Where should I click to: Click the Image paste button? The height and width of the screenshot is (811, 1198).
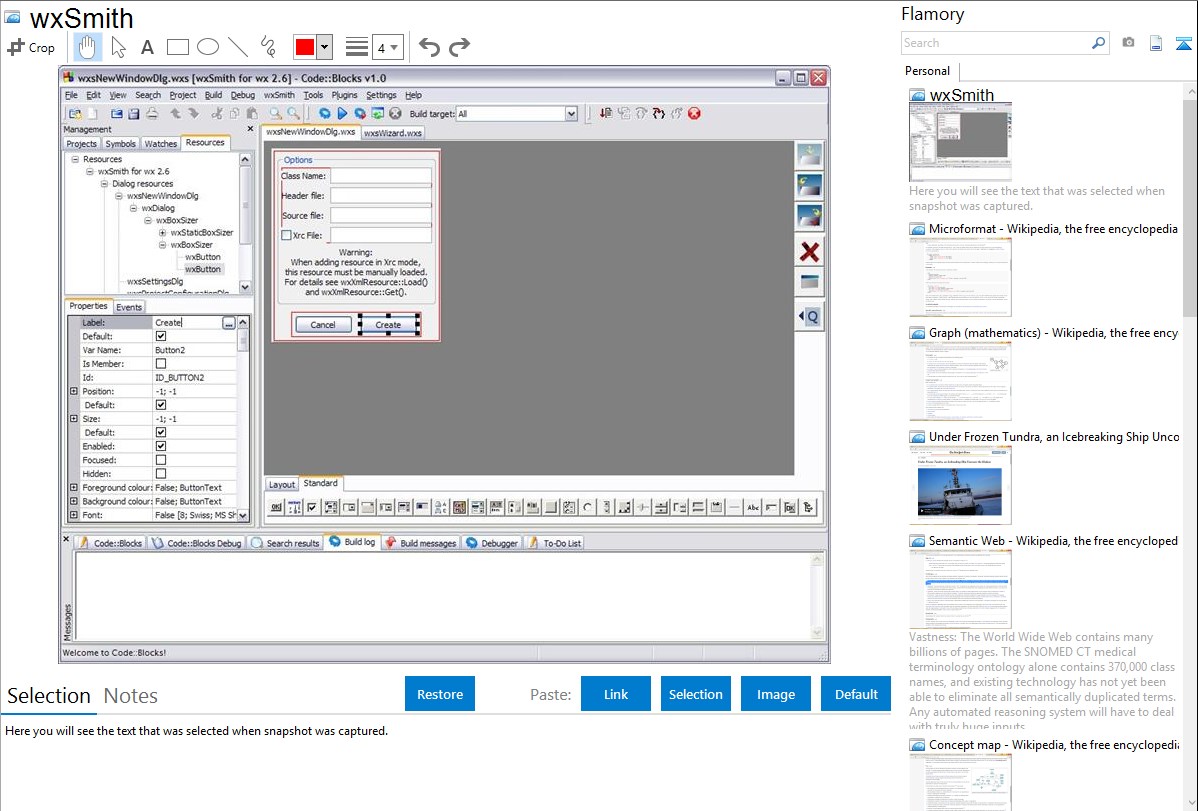click(775, 694)
